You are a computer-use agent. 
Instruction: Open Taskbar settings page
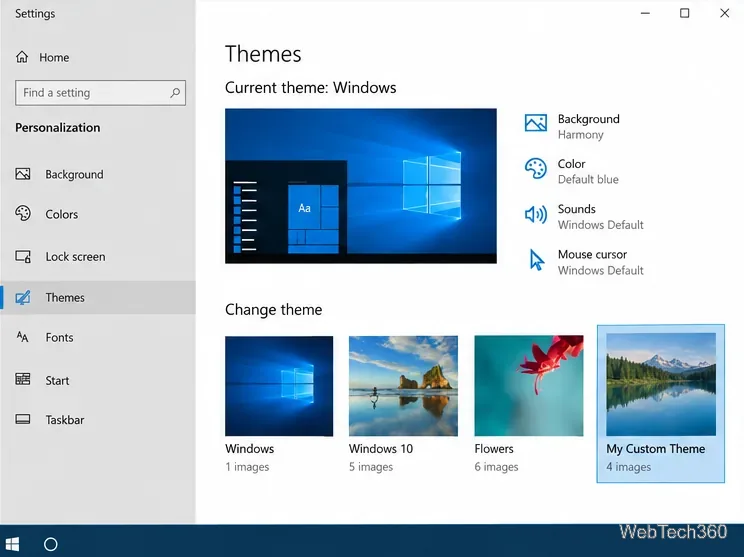point(98,420)
